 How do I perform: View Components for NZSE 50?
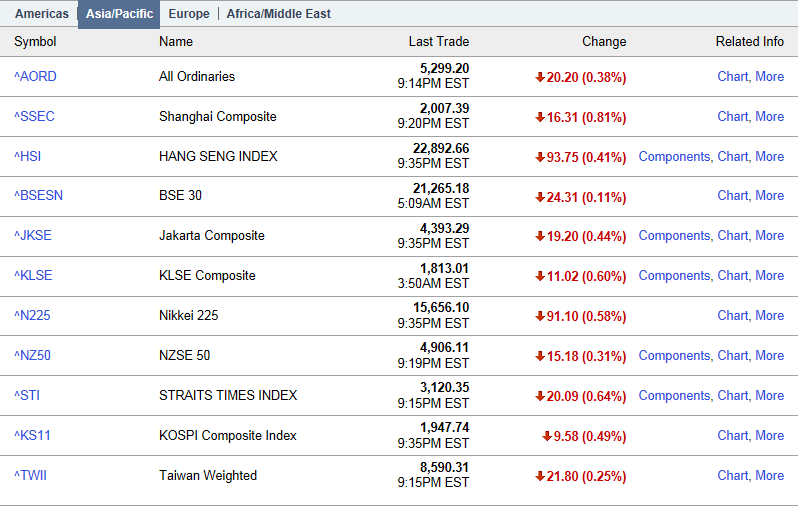[674, 355]
